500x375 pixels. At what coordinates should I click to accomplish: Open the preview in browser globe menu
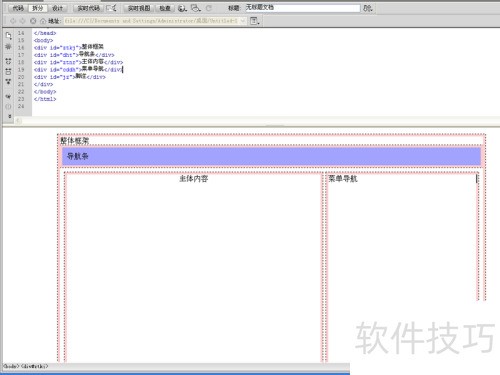[182, 8]
